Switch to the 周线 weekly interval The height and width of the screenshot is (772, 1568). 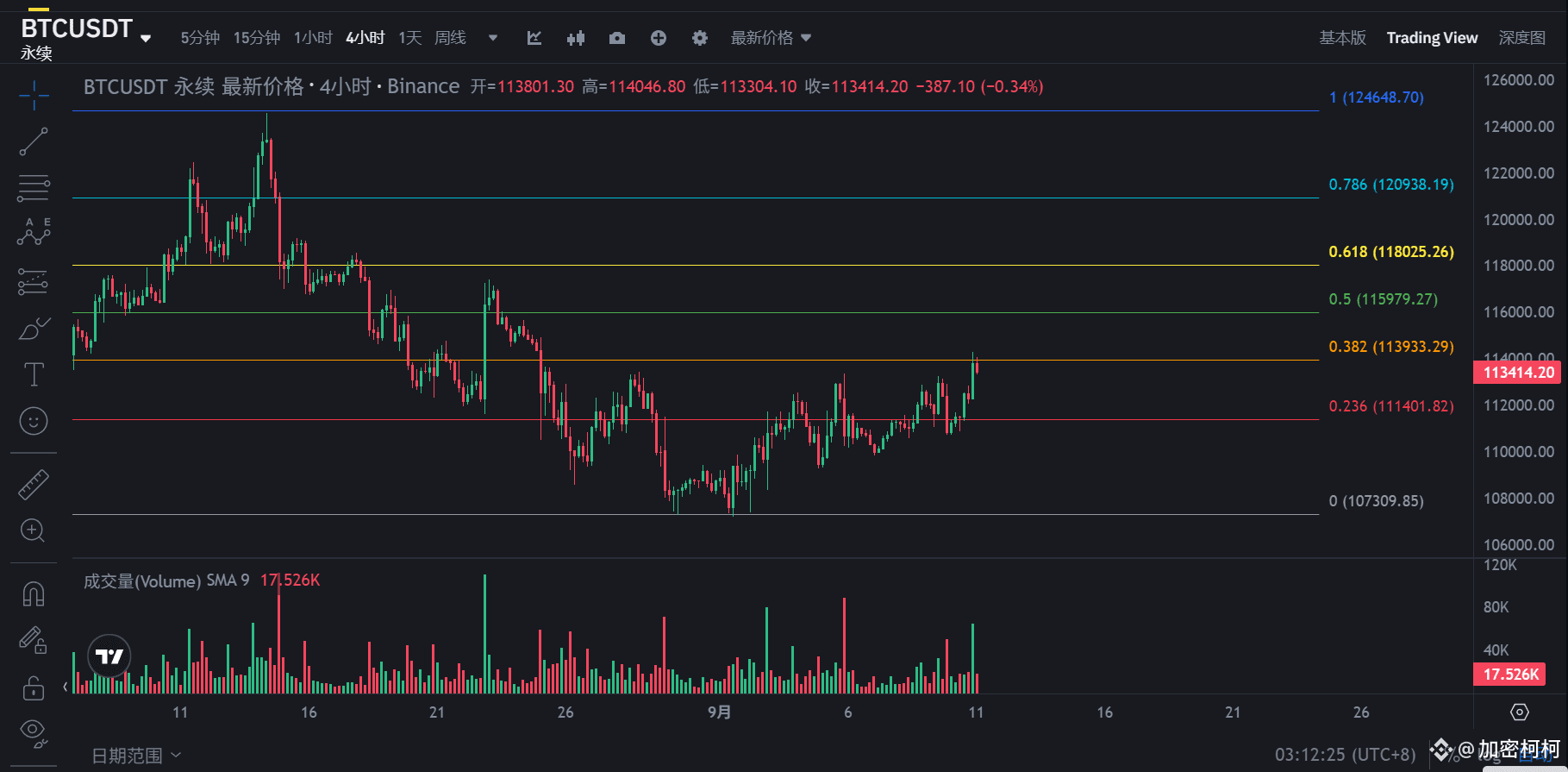pyautogui.click(x=450, y=38)
